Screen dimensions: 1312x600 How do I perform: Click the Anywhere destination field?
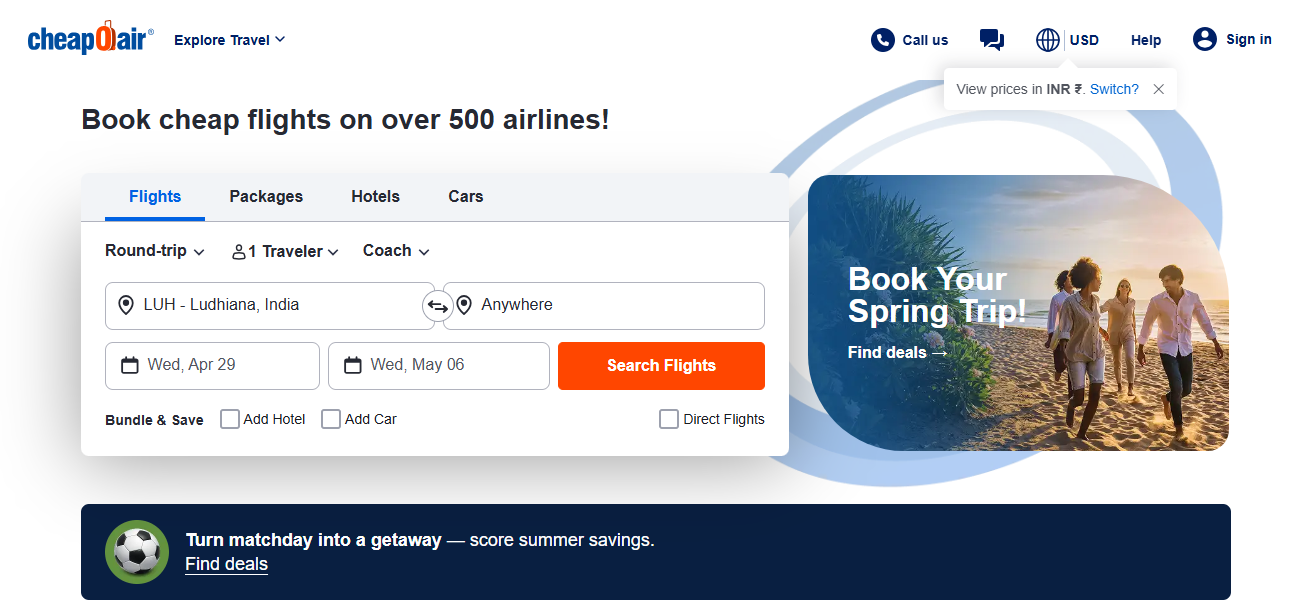coord(604,306)
